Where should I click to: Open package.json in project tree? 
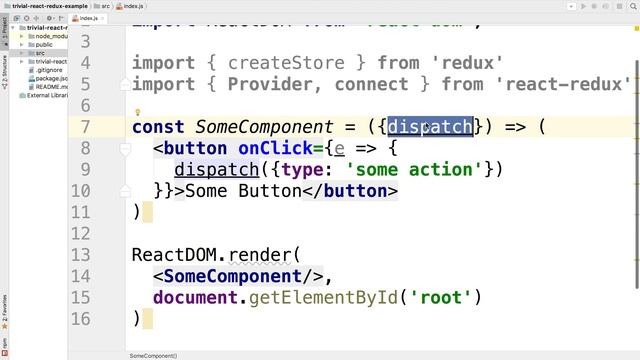point(48,78)
